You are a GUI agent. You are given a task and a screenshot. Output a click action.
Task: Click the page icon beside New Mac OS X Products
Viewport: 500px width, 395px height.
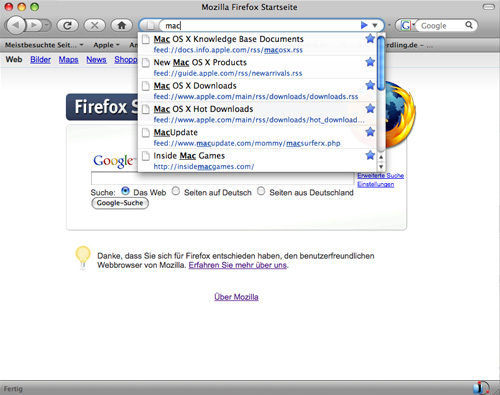pos(146,63)
